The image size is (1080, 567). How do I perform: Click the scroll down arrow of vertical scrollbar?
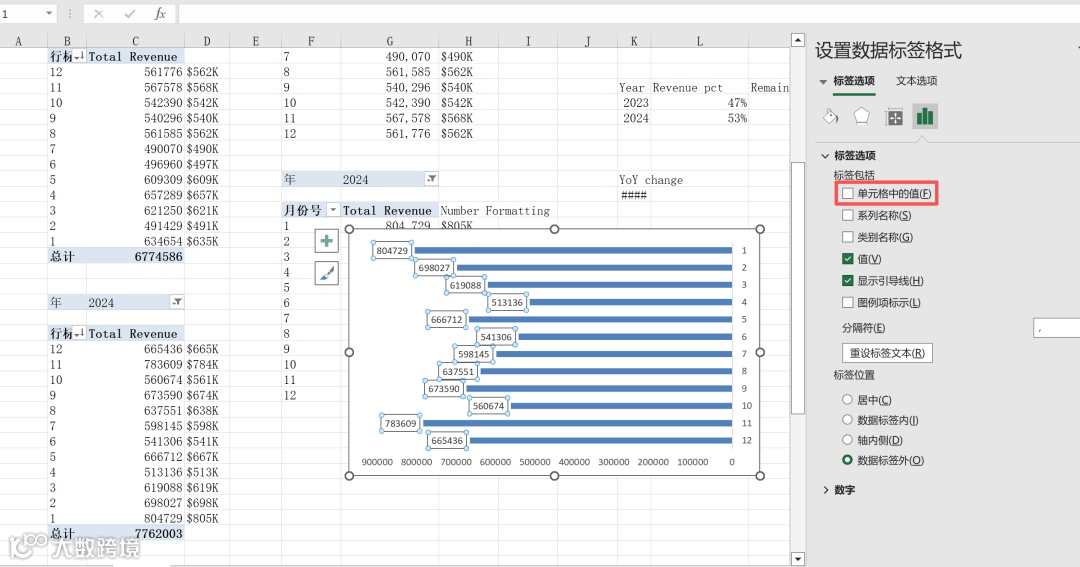point(798,559)
